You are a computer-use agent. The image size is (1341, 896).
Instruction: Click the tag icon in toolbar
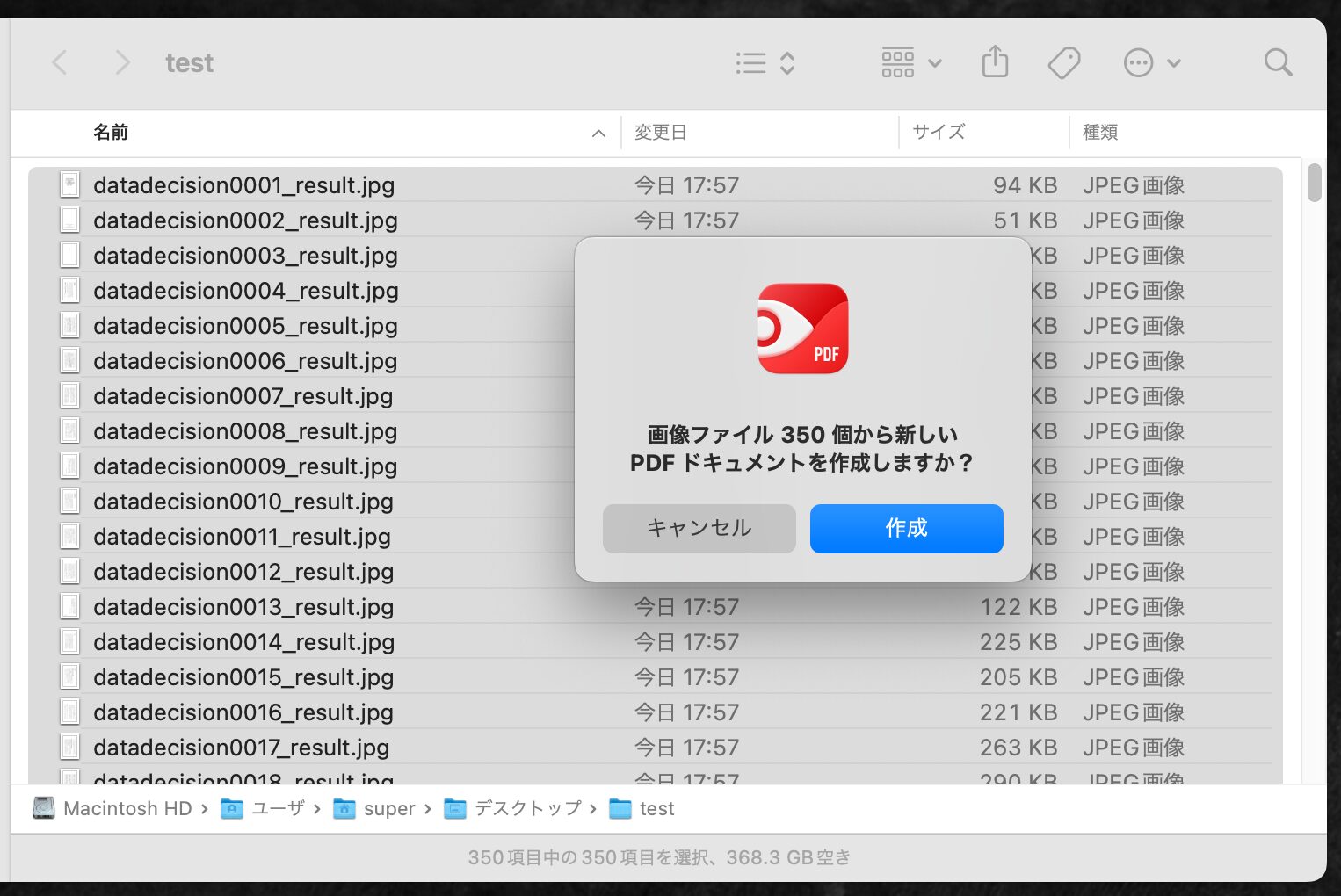pyautogui.click(x=1063, y=63)
